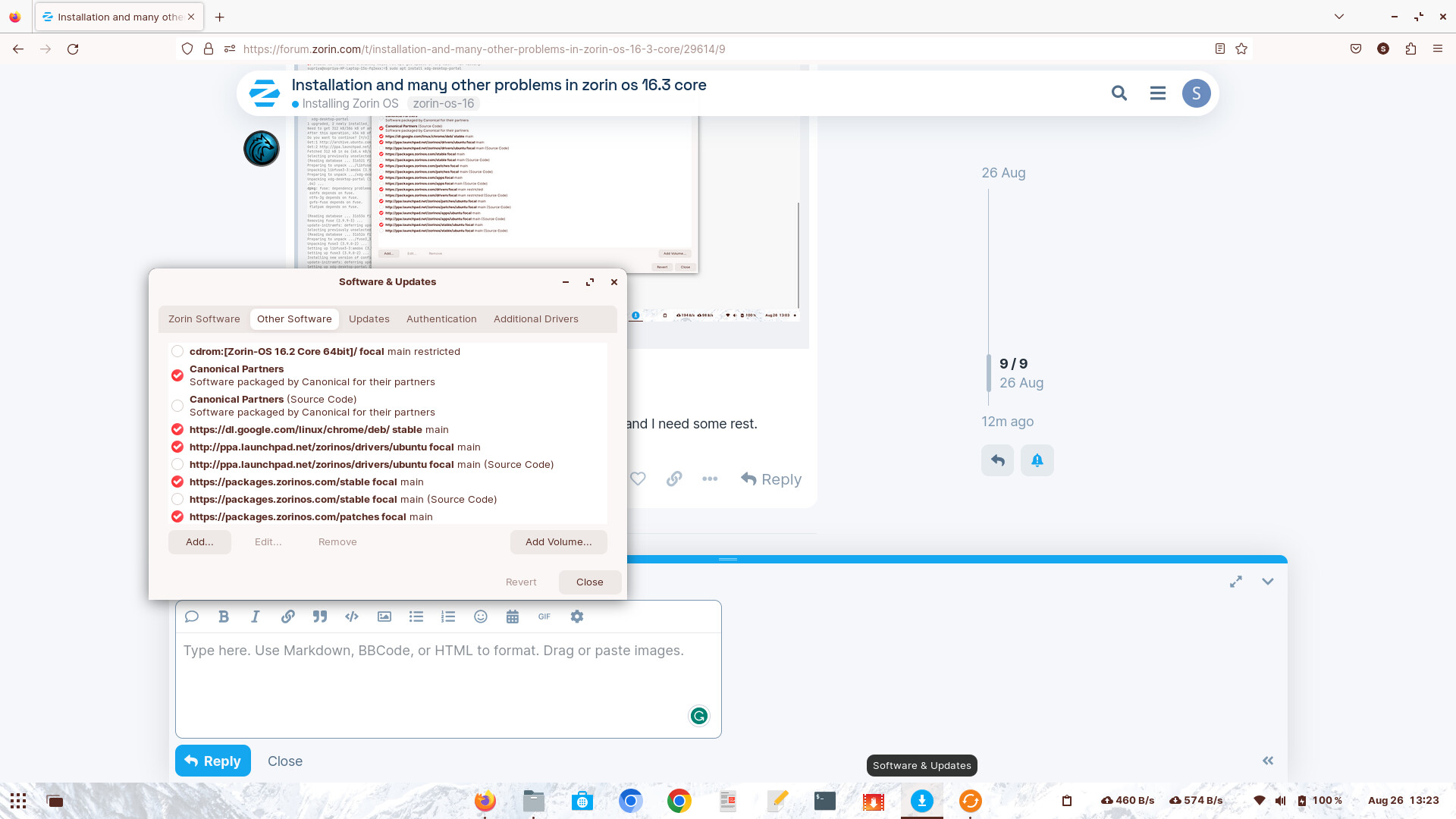Open the Firefox application menu
Viewport: 1456px width, 819px height.
pyautogui.click(x=1438, y=49)
